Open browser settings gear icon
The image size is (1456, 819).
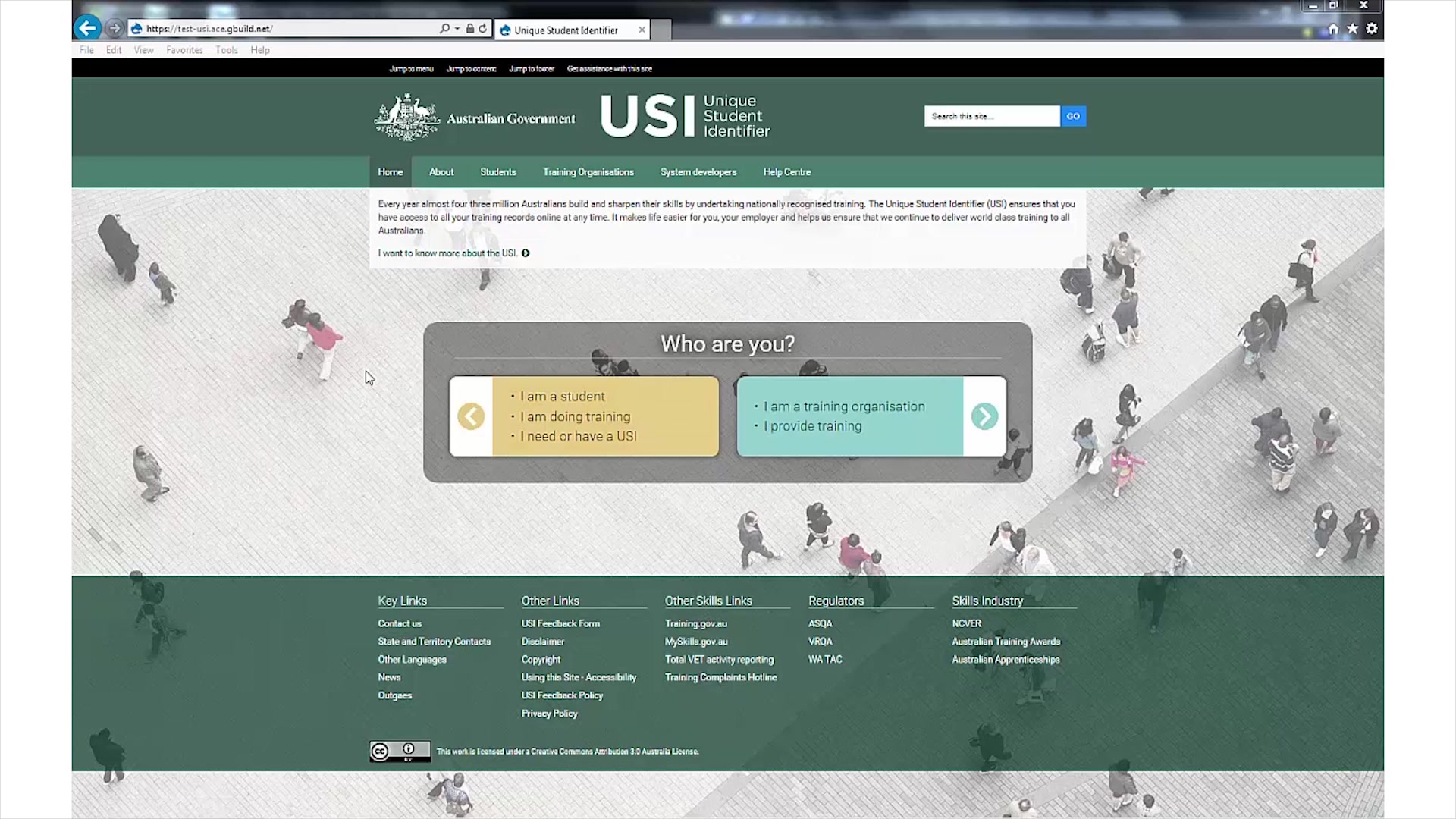point(1372,29)
